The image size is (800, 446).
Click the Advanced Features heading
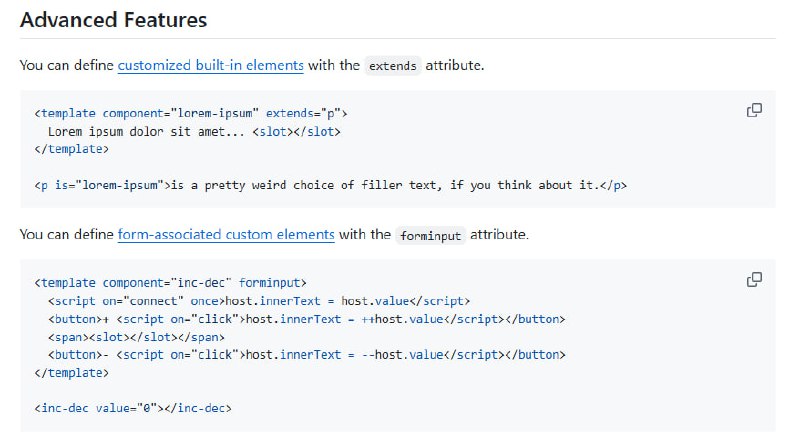[114, 19]
